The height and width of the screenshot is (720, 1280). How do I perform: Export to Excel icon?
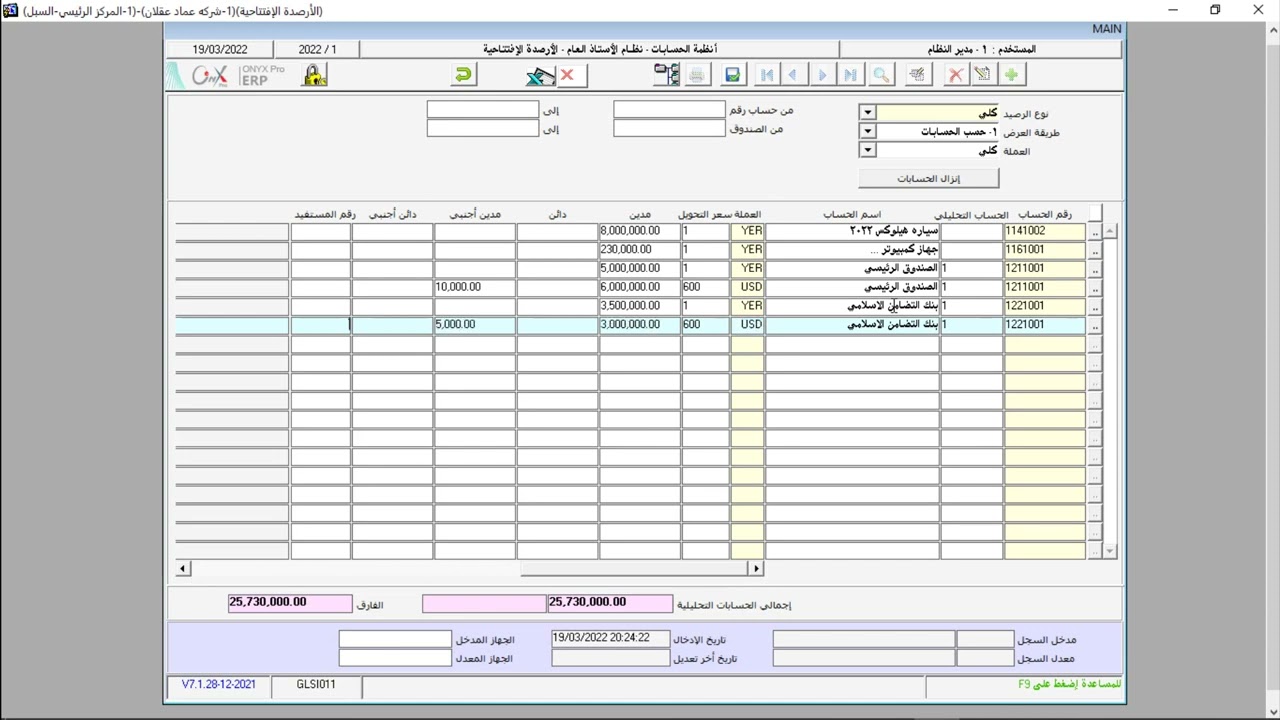pos(540,75)
